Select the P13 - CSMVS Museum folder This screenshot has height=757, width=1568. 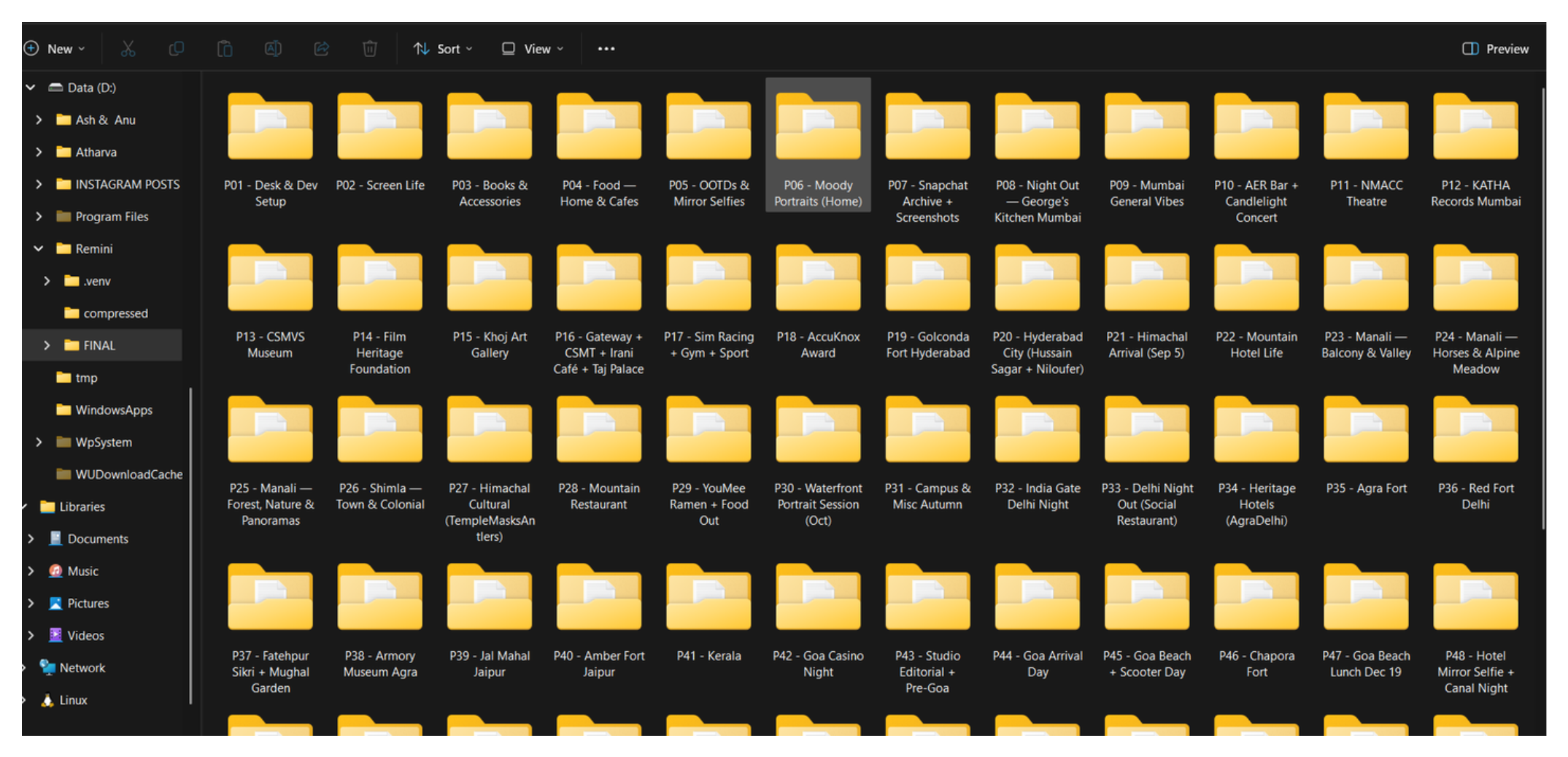271,302
